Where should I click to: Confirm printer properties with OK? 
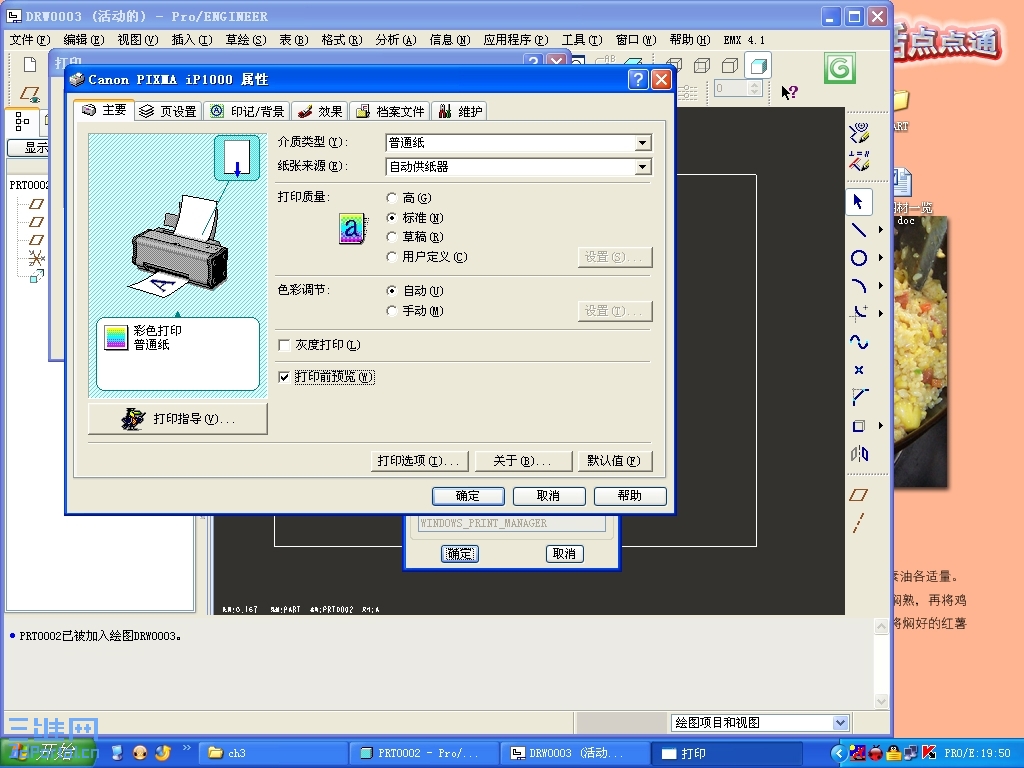point(468,496)
